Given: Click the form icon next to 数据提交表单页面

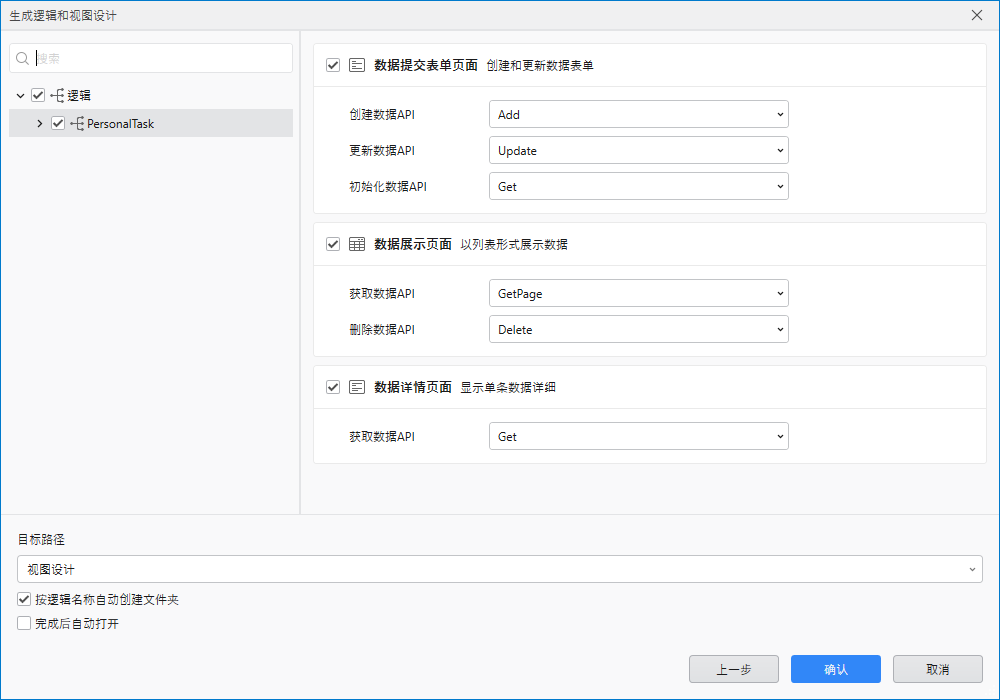Looking at the screenshot, I should coord(357,64).
